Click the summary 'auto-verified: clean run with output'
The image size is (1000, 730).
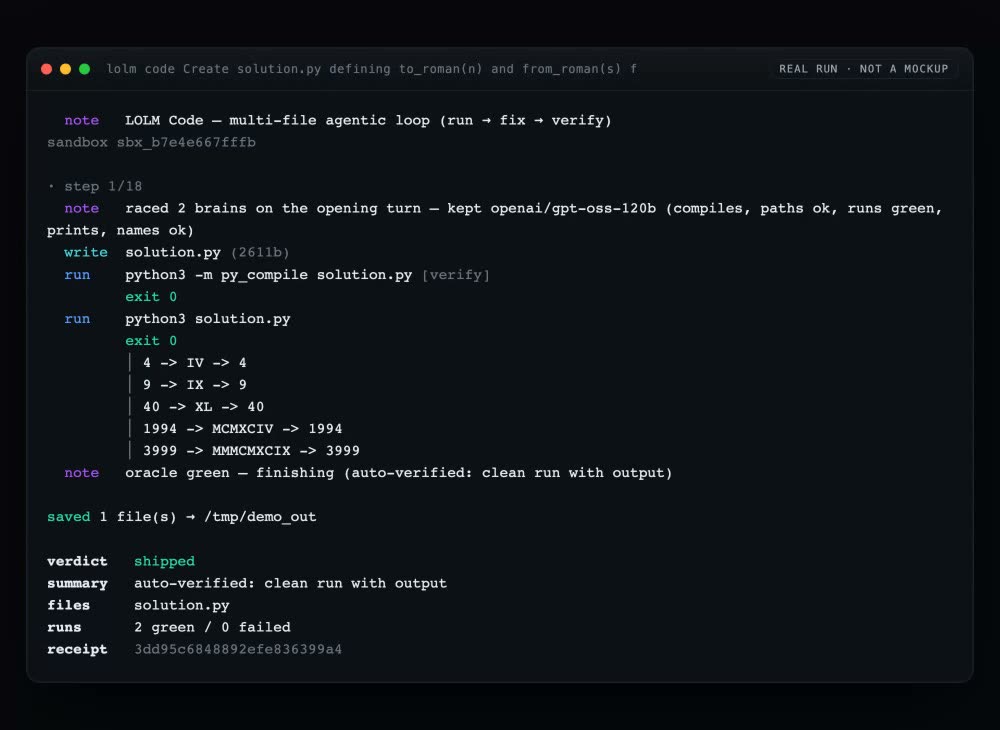pos(290,583)
